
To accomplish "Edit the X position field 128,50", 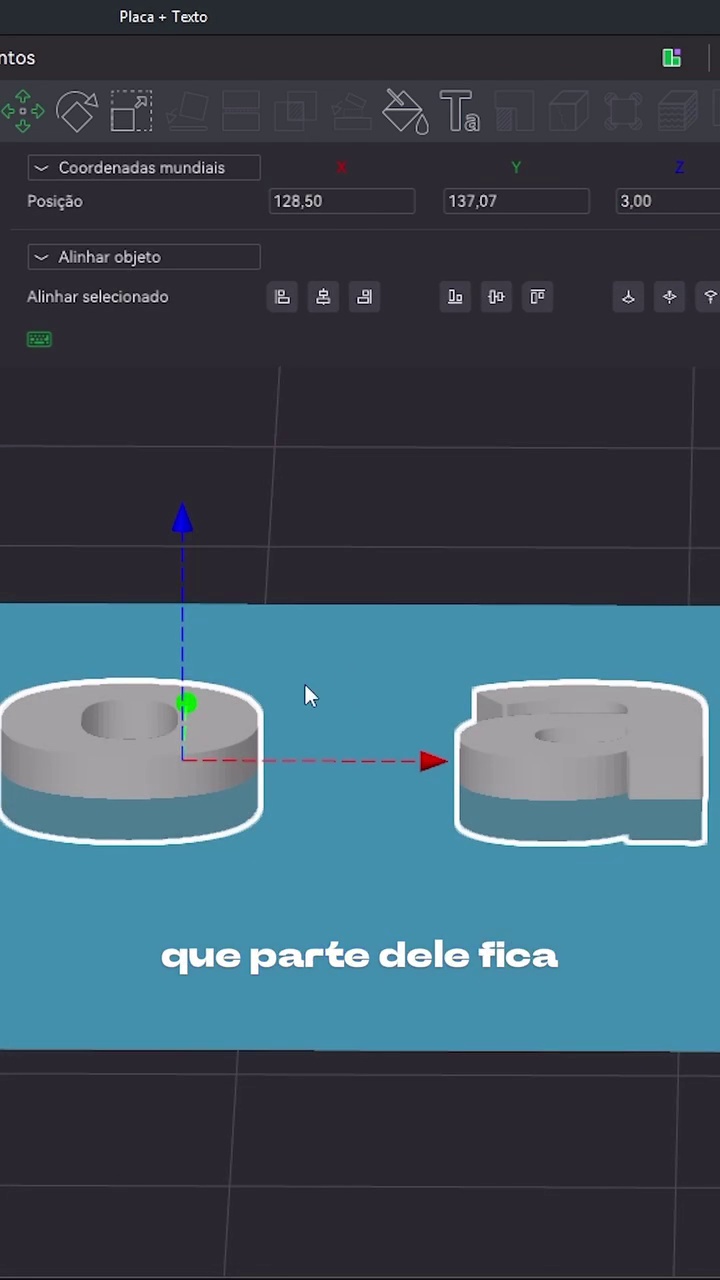I will 342,201.
